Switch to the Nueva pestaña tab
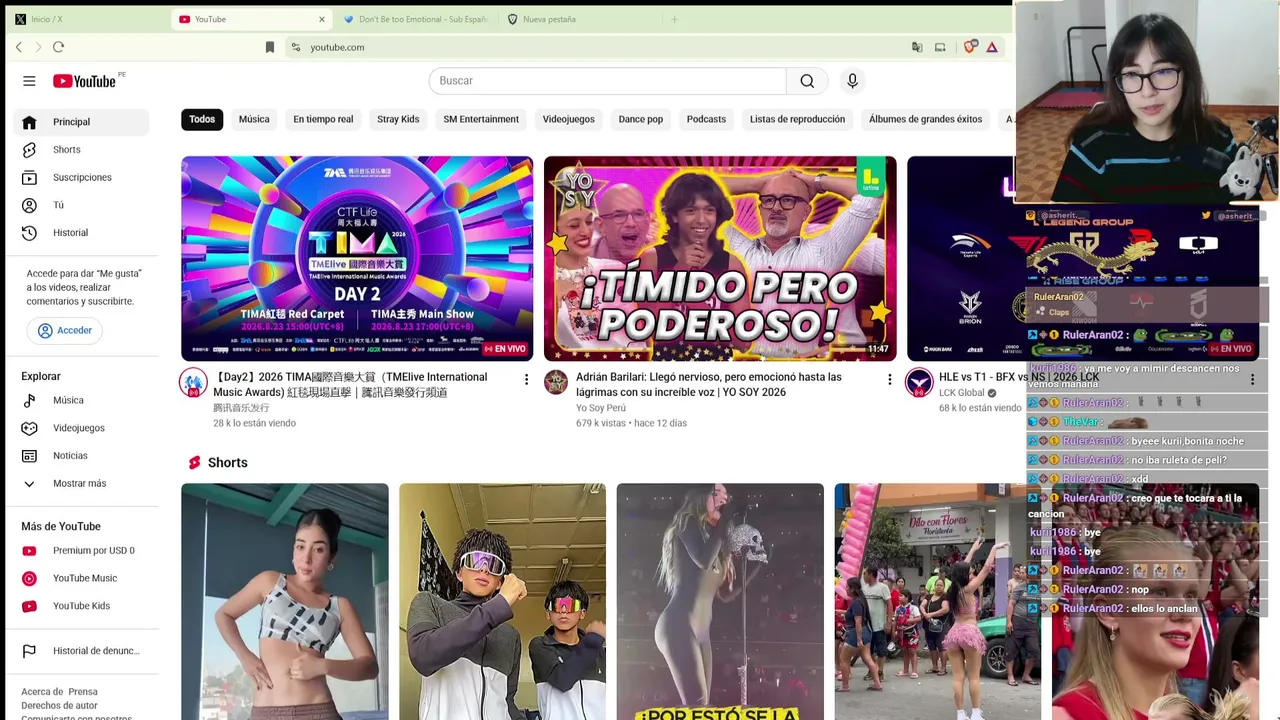Viewport: 1280px width, 720px height. point(578,19)
